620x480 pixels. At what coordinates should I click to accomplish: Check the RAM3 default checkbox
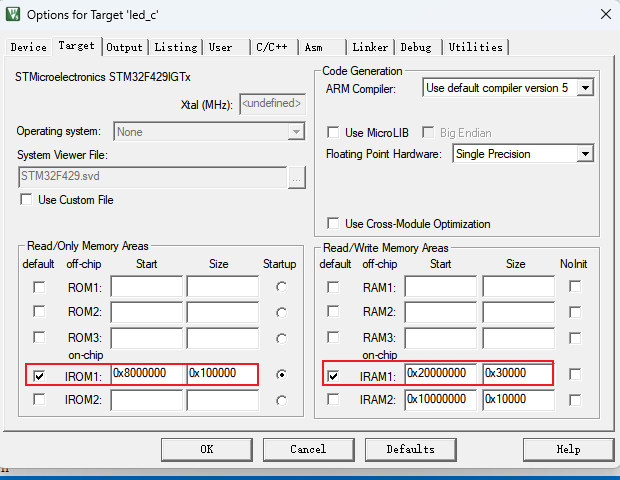point(333,338)
